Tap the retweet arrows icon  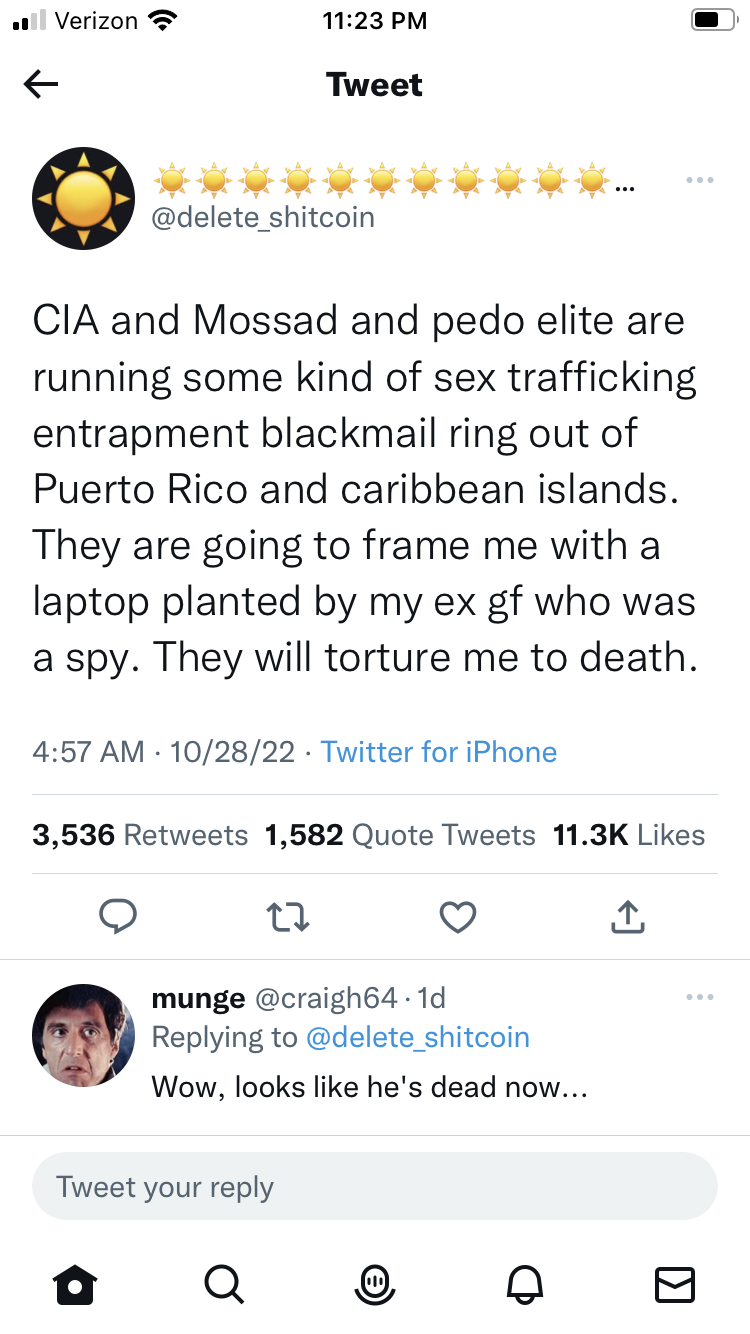pyautogui.click(x=288, y=916)
